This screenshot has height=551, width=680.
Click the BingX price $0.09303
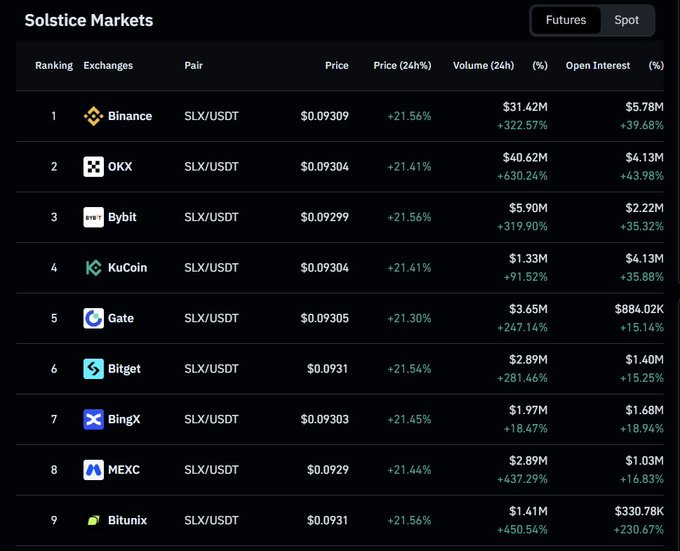click(324, 419)
